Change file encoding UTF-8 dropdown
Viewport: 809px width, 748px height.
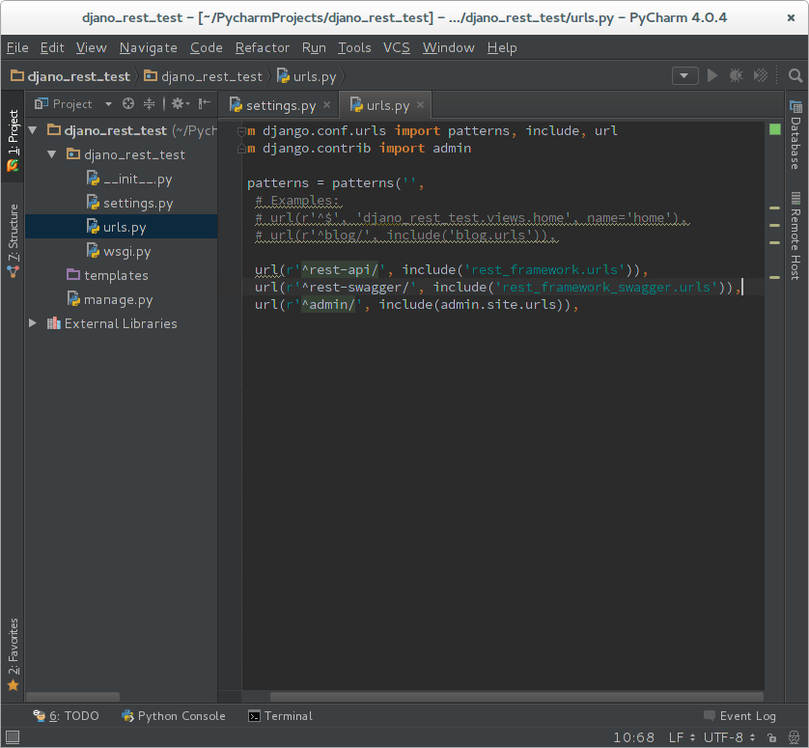pyautogui.click(x=729, y=737)
